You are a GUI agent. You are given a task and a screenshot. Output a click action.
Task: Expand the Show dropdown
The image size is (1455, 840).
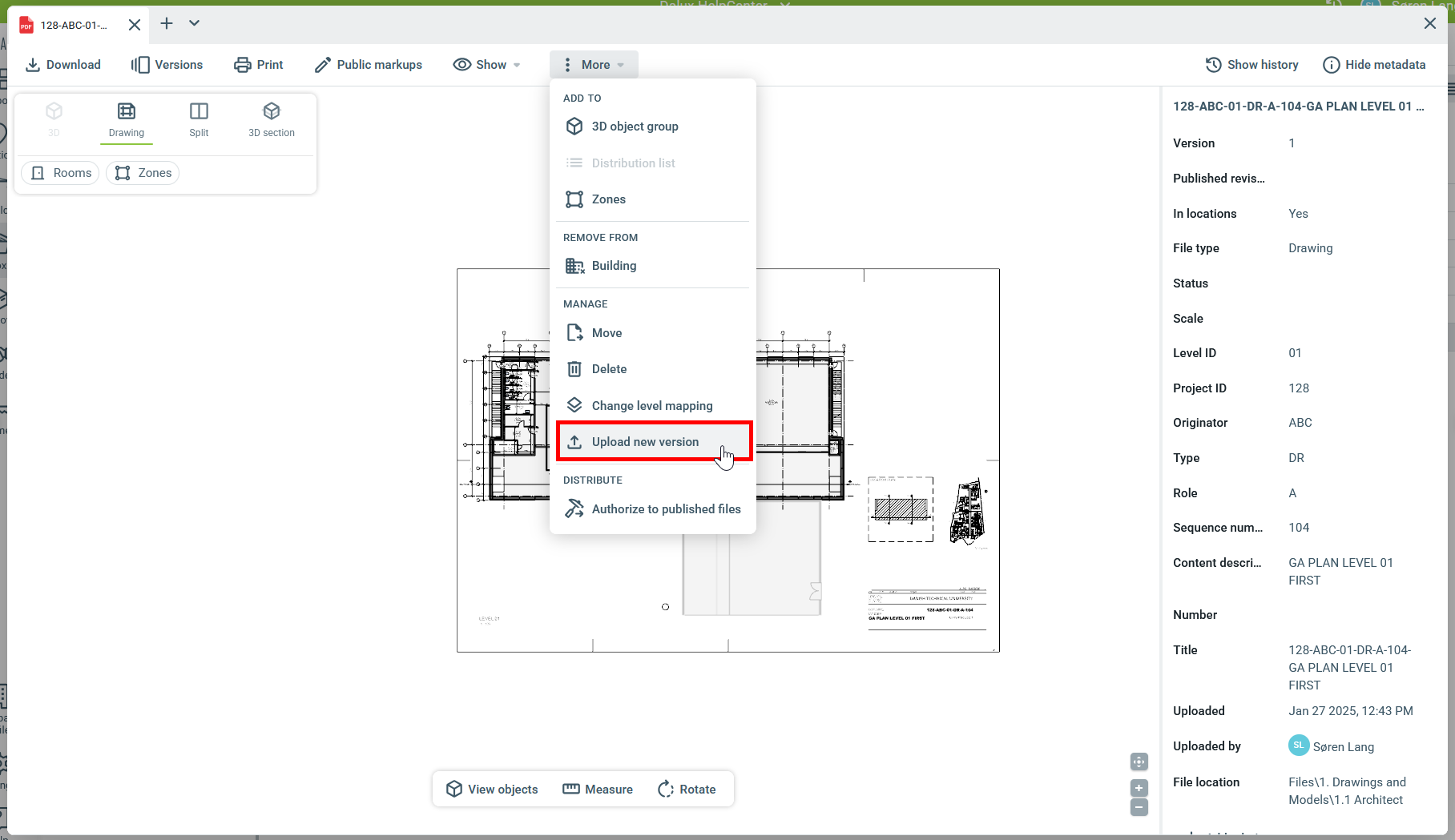(x=486, y=65)
